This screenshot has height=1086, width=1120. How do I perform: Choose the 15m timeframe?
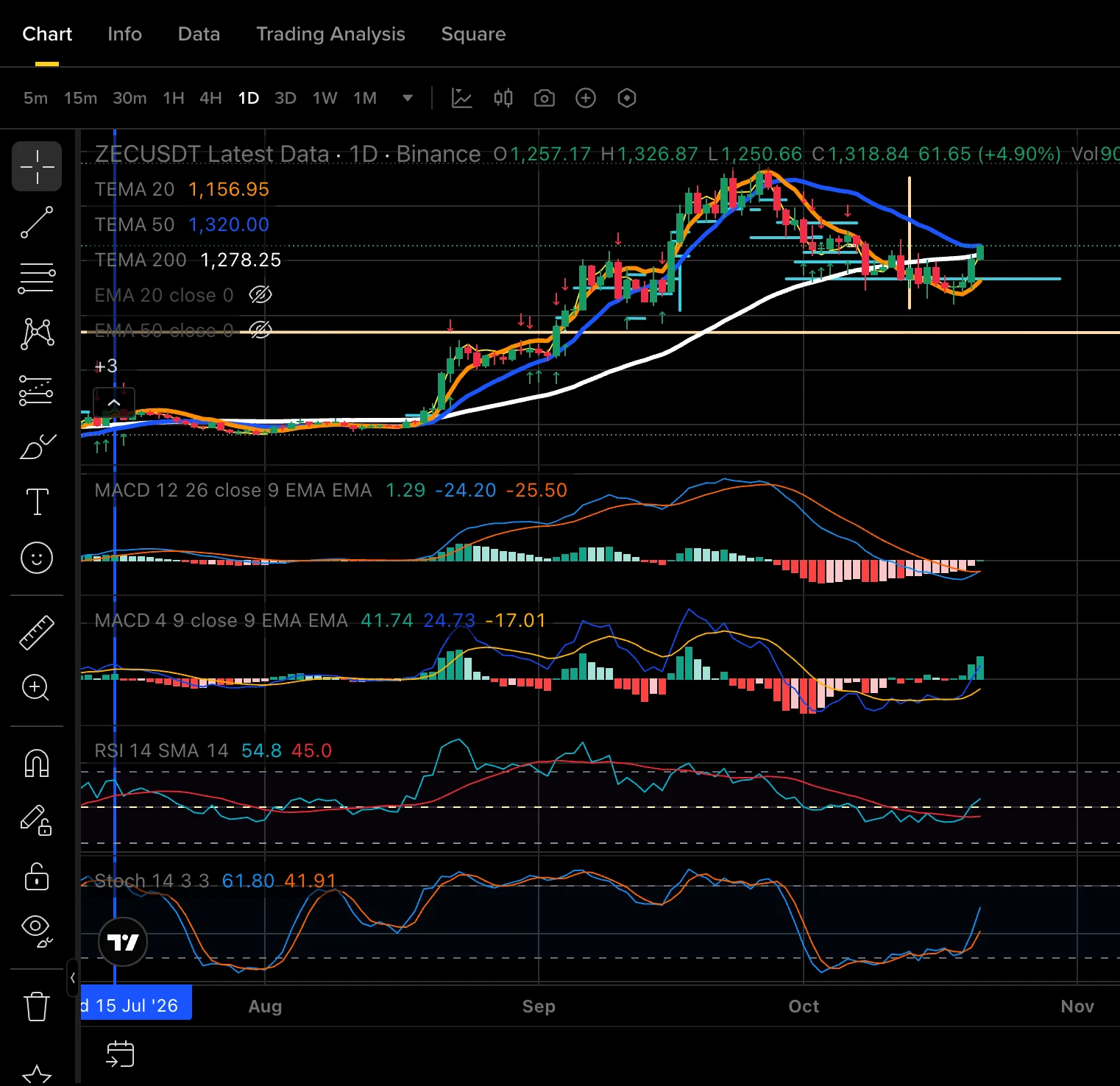click(80, 98)
